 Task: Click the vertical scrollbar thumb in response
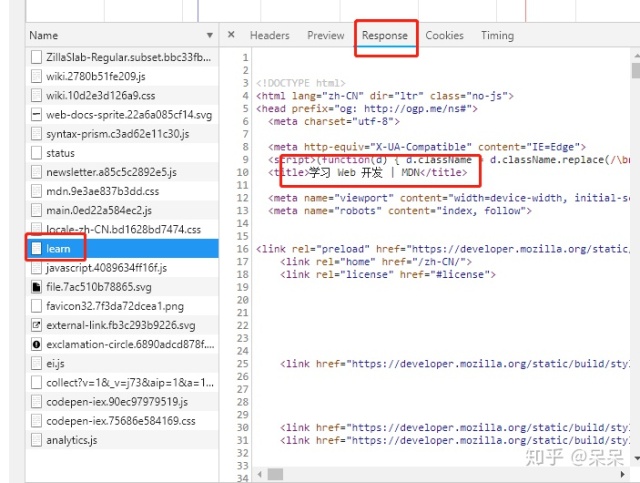tap(636, 70)
